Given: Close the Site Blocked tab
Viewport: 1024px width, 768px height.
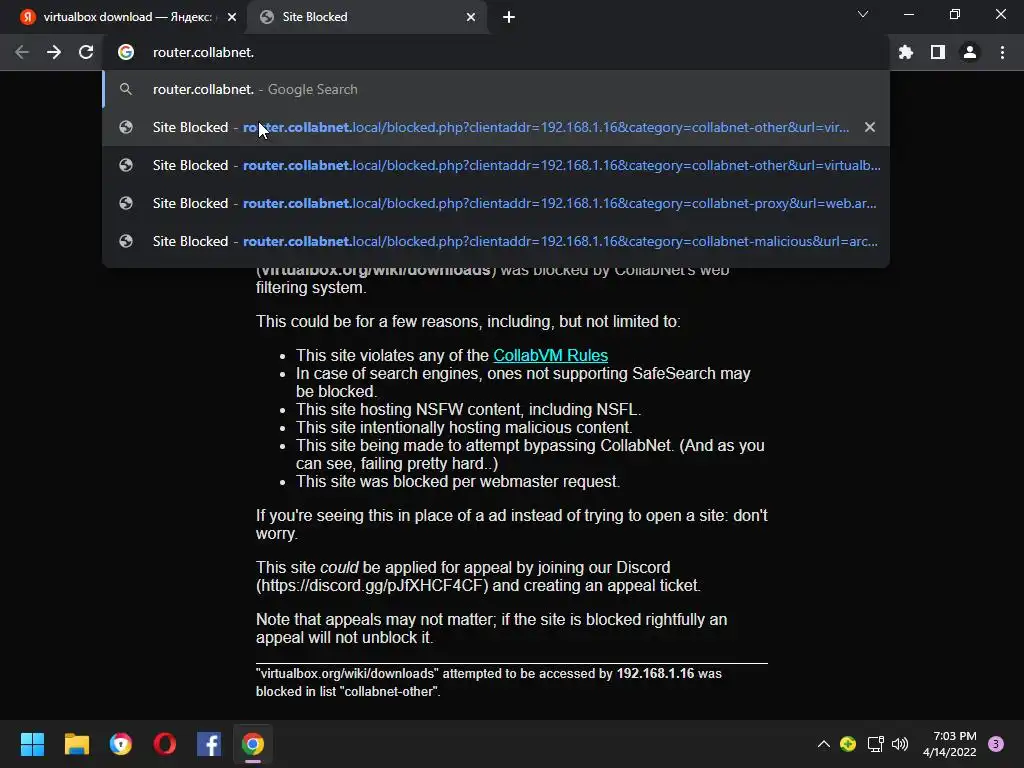Looking at the screenshot, I should pyautogui.click(x=471, y=17).
